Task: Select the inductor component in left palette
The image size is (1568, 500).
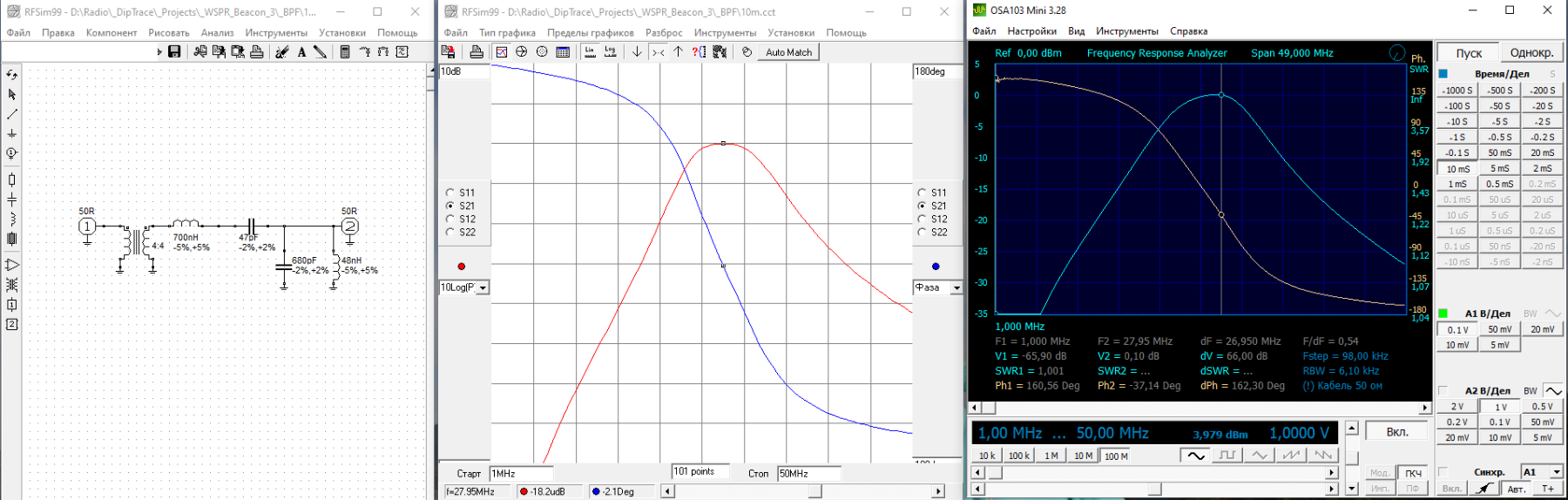Action: pos(12,219)
